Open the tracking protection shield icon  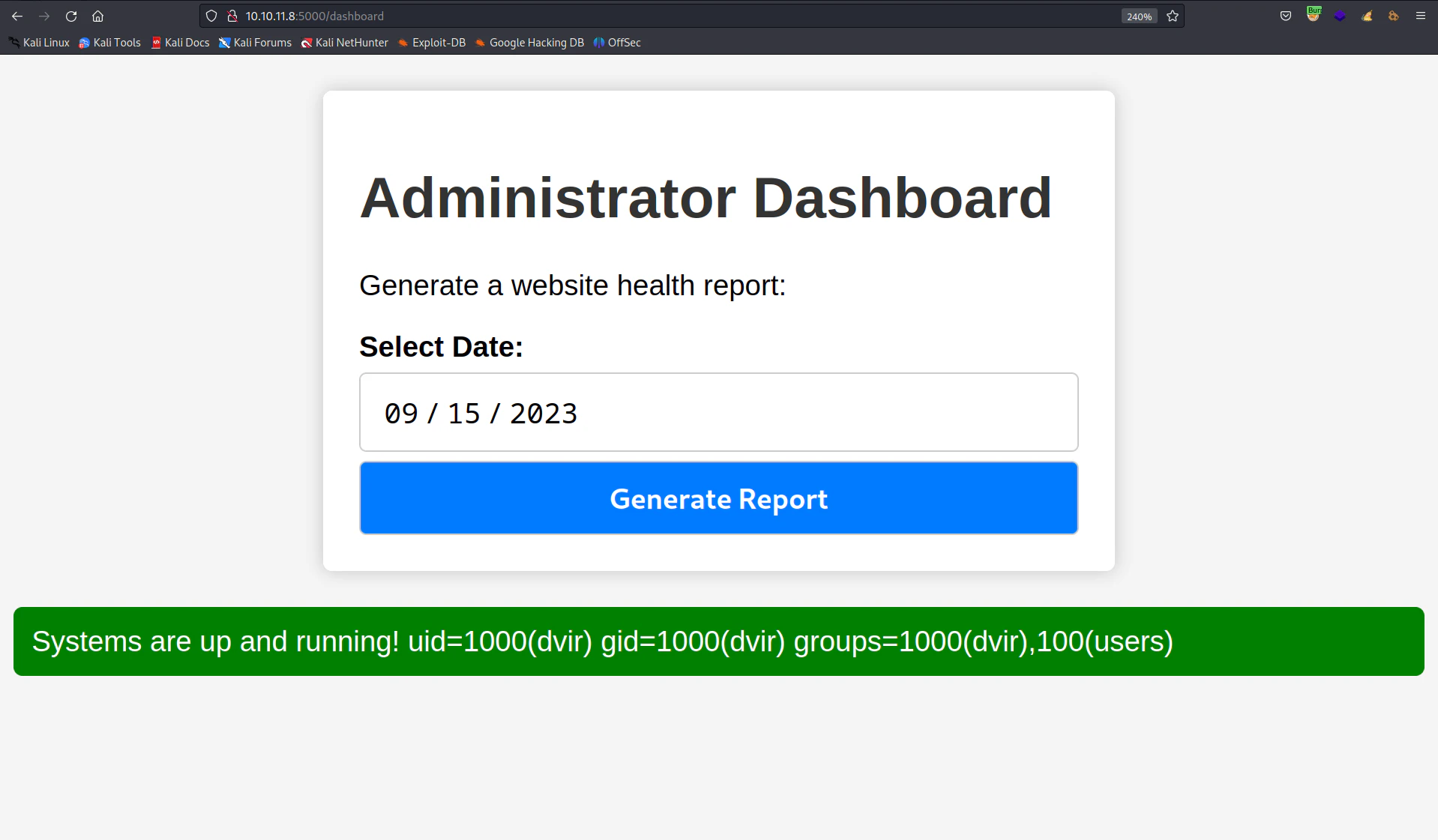point(211,16)
